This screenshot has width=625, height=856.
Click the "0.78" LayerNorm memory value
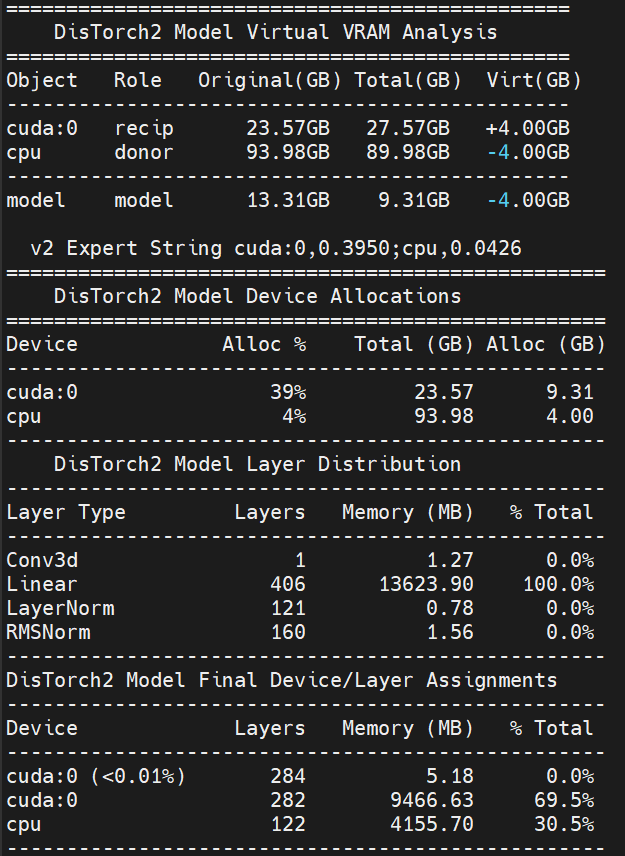click(449, 608)
